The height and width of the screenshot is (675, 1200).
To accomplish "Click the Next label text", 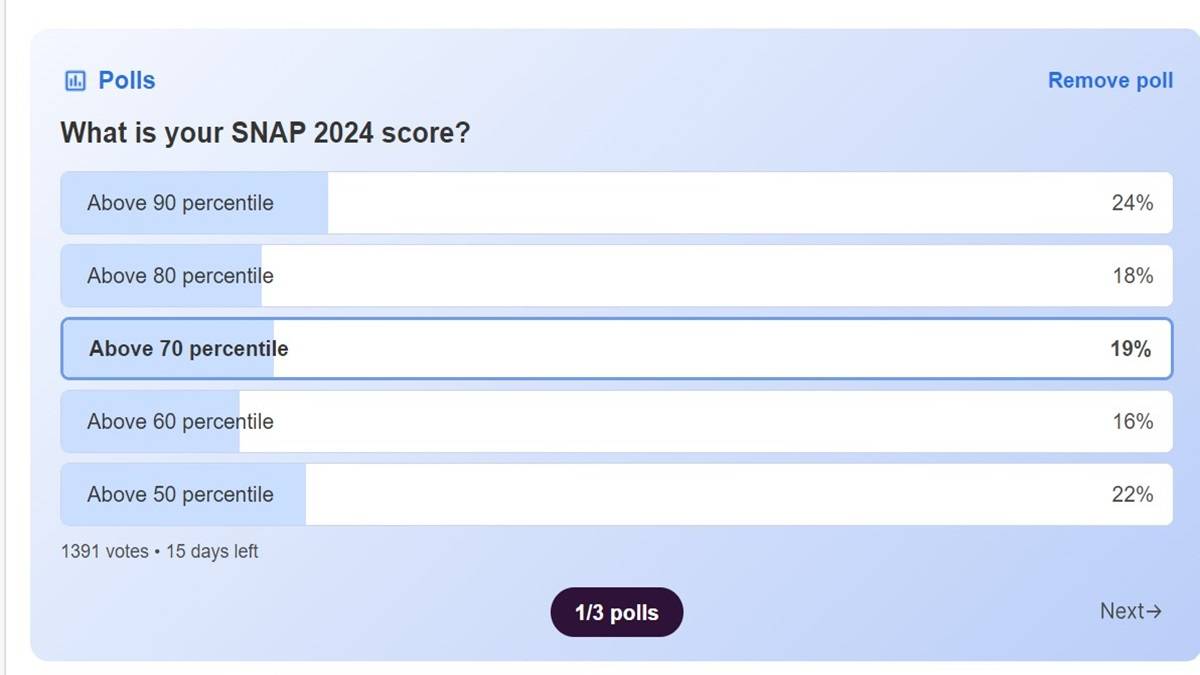I will click(1124, 611).
